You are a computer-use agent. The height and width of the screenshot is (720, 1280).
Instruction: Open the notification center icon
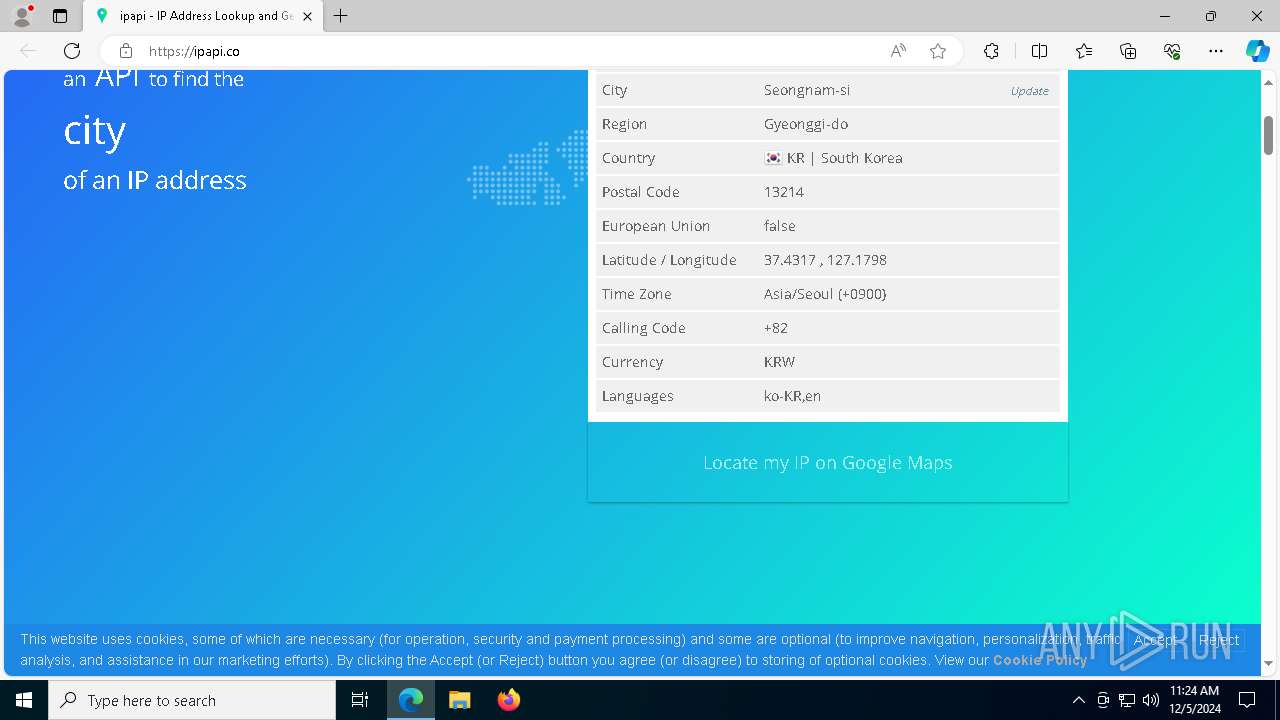1247,700
